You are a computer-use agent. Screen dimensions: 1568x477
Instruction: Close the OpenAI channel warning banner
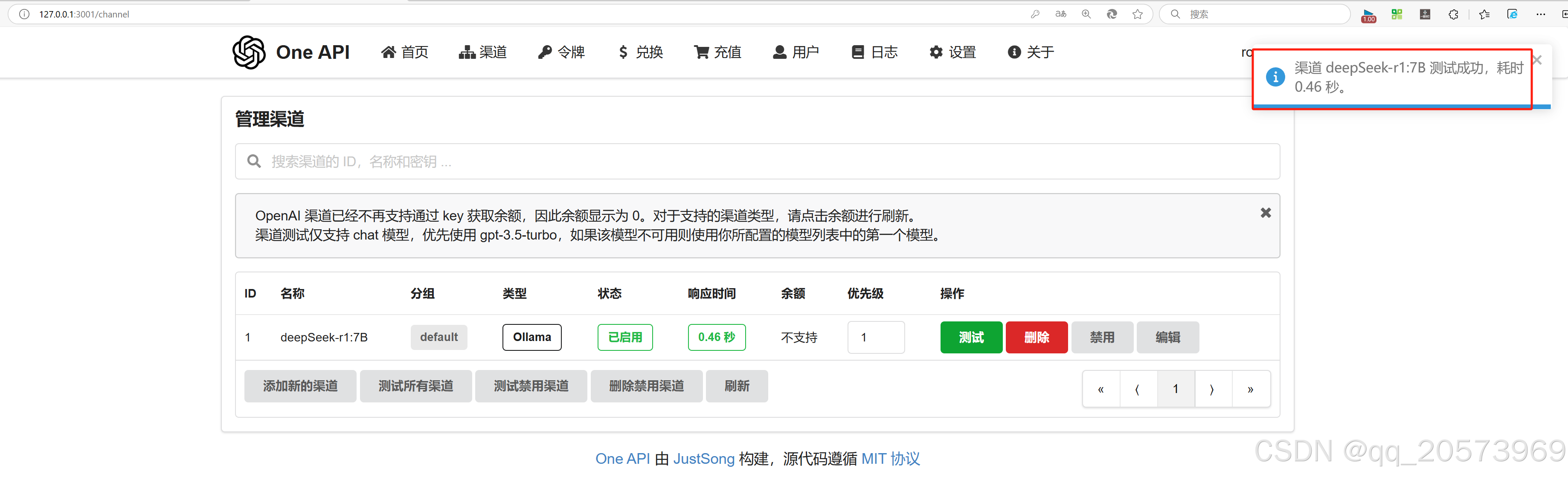(1266, 212)
